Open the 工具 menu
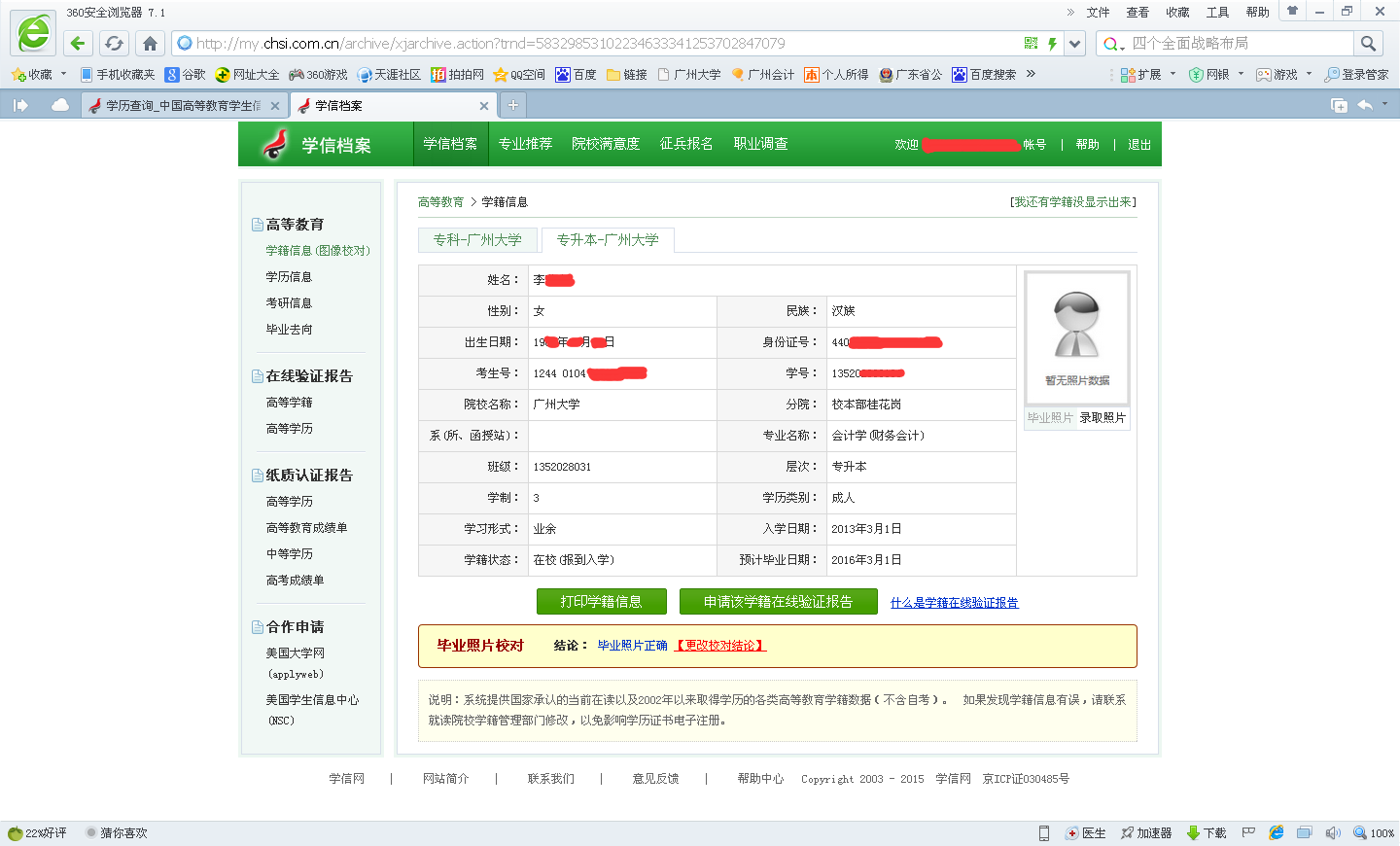The height and width of the screenshot is (846, 1400). click(1217, 12)
